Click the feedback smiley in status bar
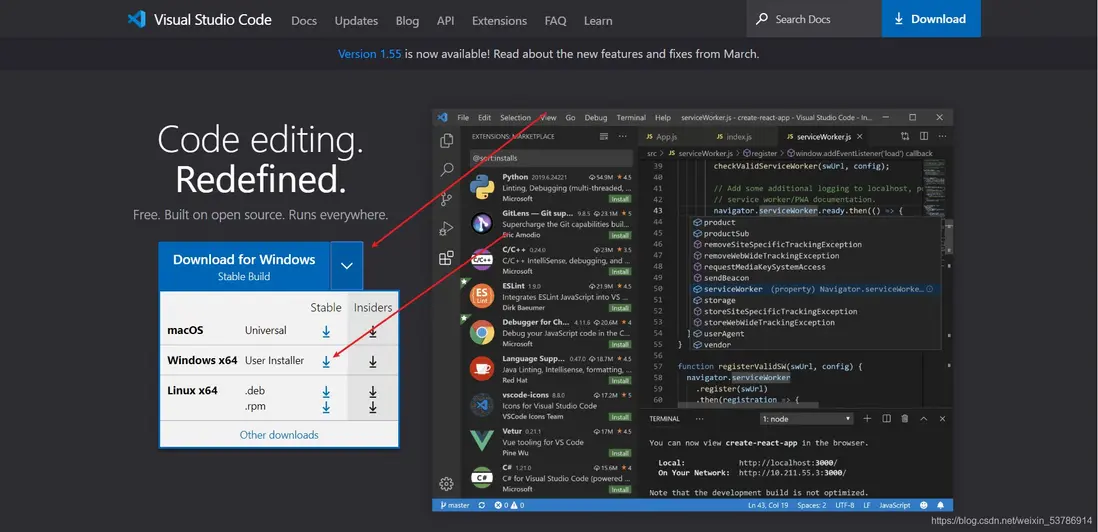Screen dimensions: 1098x532 pyautogui.click(x=924, y=505)
